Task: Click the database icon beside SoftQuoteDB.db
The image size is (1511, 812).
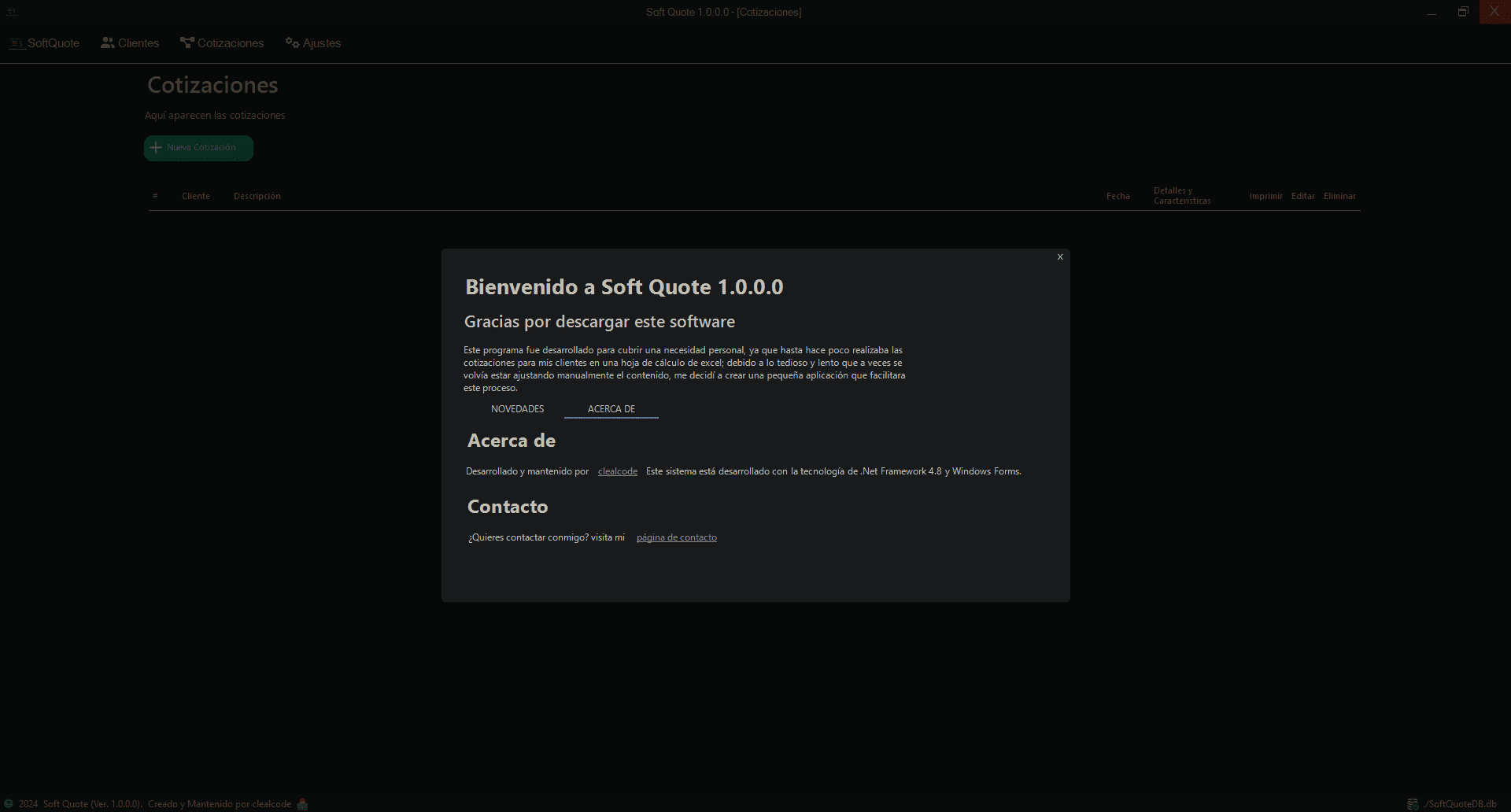Action: tap(1413, 804)
